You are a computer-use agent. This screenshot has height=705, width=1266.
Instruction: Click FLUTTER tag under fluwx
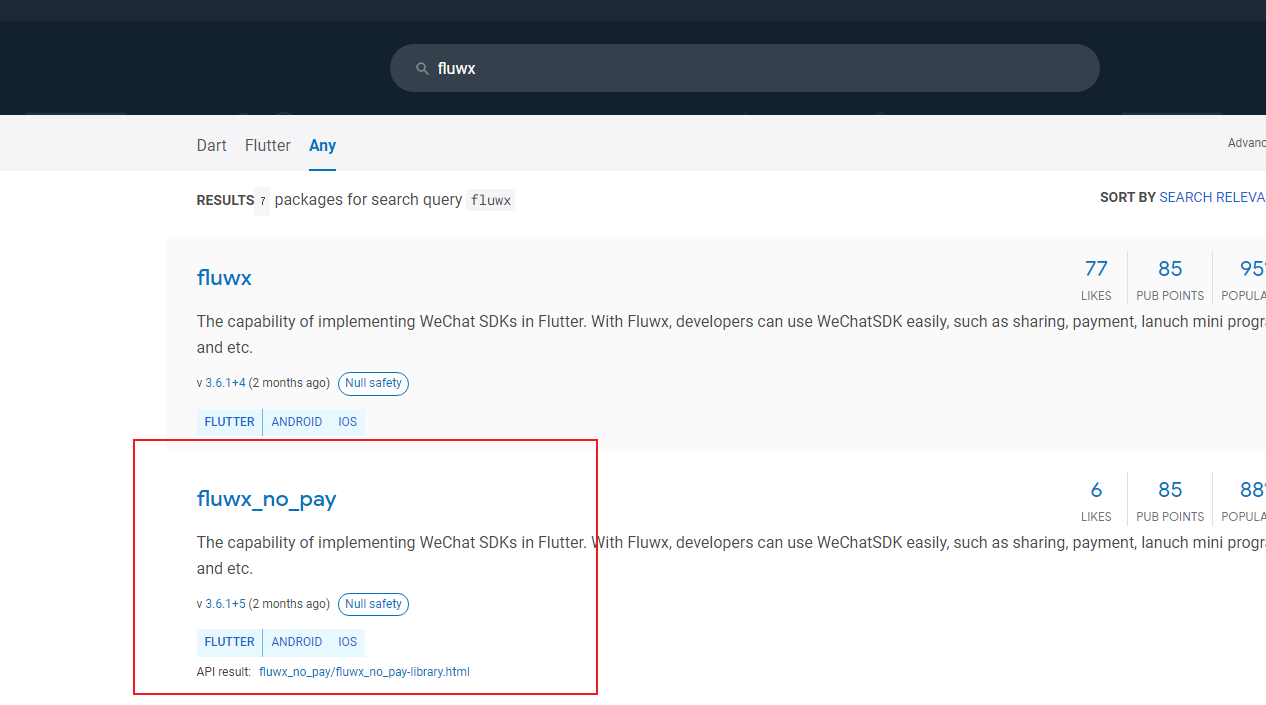point(229,422)
